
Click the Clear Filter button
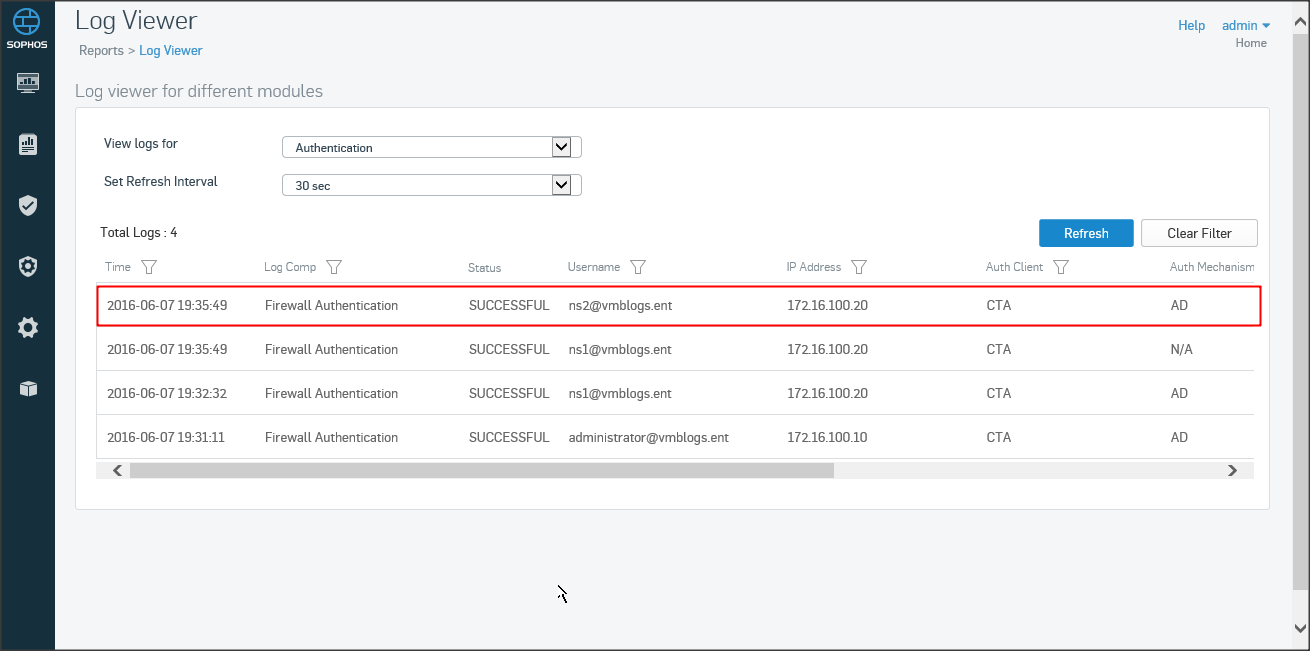(x=1198, y=233)
